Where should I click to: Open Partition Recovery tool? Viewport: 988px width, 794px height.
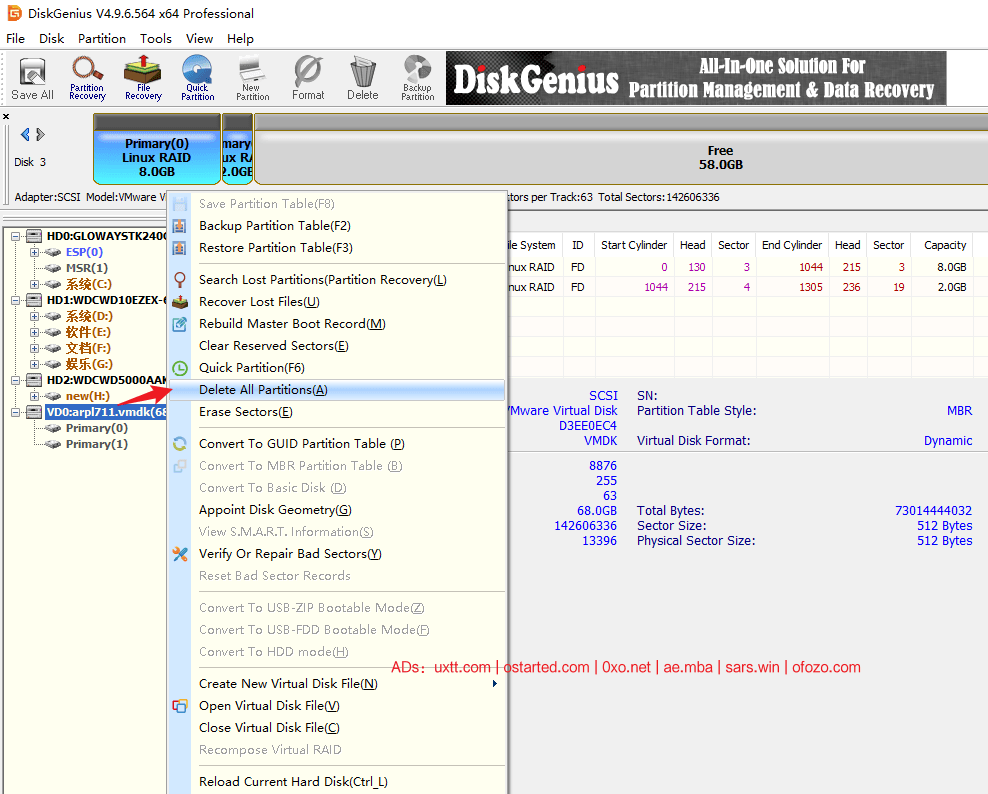pyautogui.click(x=87, y=79)
